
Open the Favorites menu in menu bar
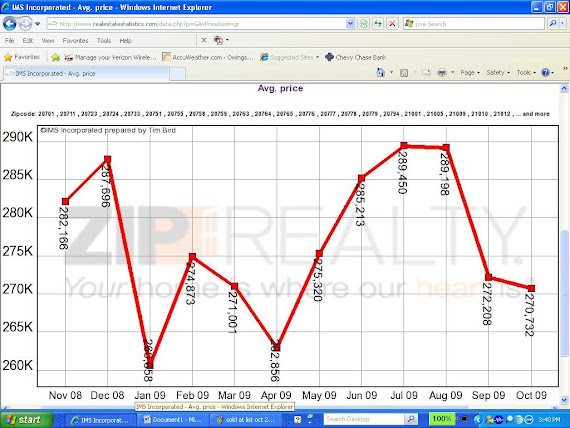tap(75, 41)
